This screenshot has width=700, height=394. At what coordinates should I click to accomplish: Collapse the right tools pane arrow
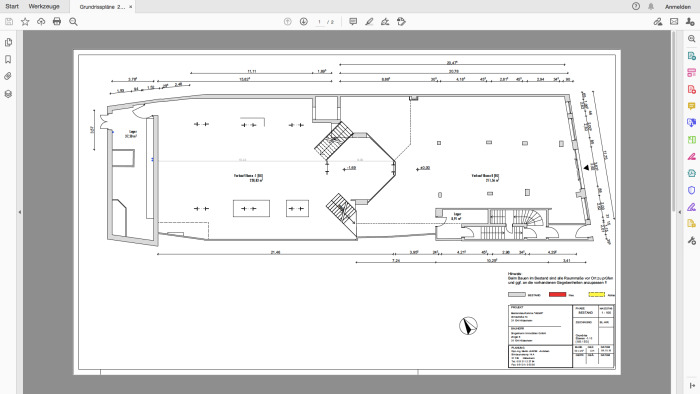point(679,212)
